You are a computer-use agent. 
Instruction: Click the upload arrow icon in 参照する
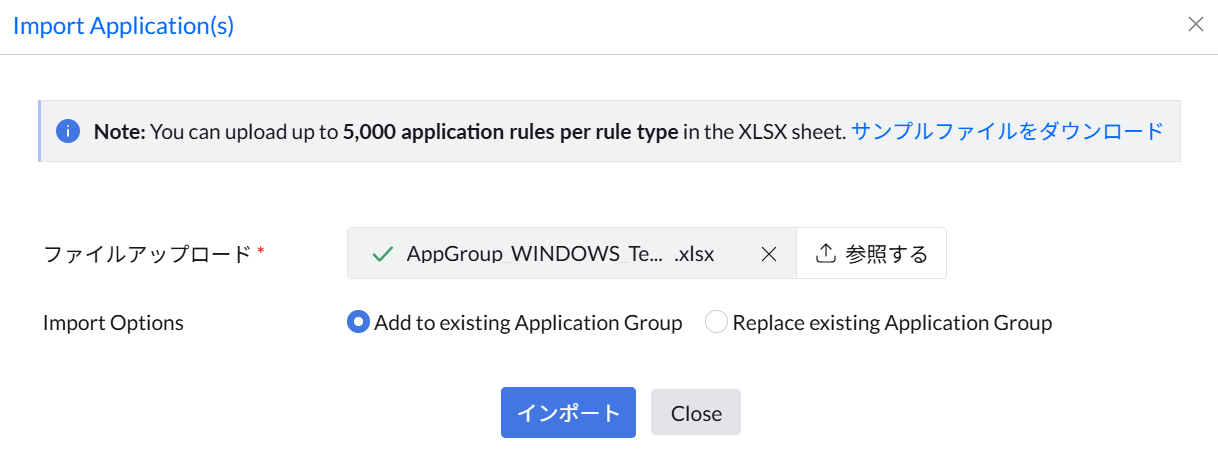click(x=825, y=254)
